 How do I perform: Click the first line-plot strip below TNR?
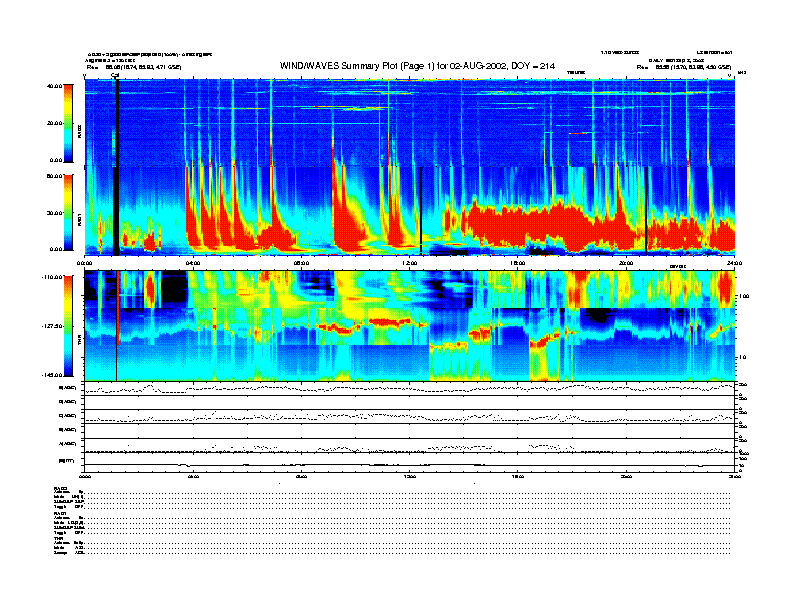[x=409, y=389]
